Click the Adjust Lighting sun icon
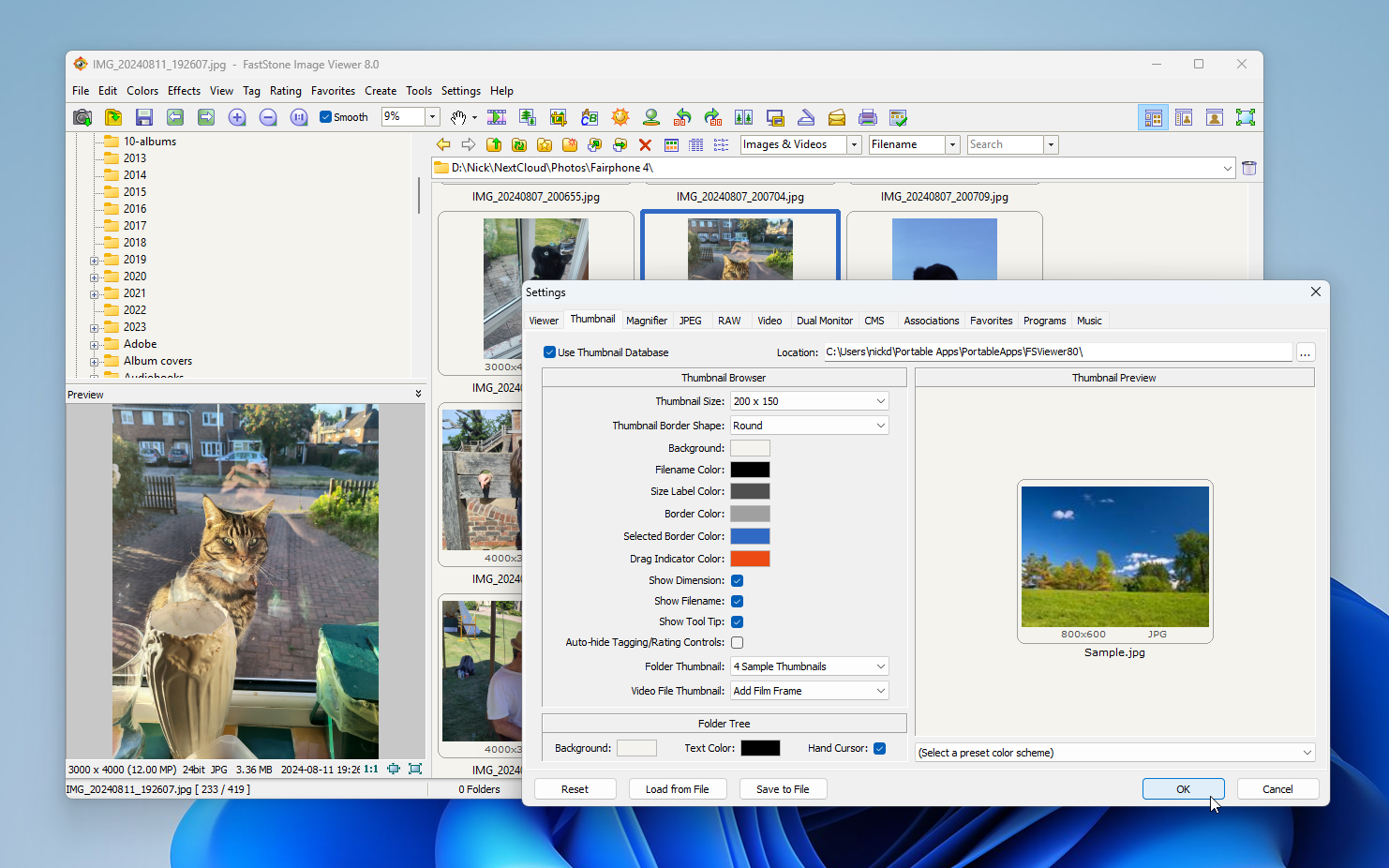 pyautogui.click(x=620, y=117)
